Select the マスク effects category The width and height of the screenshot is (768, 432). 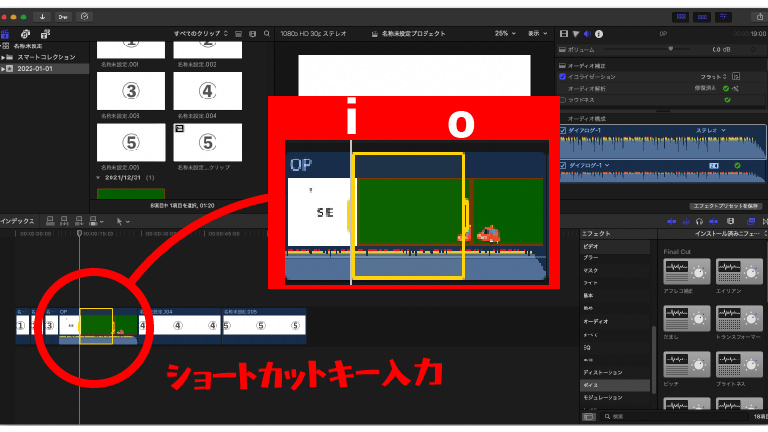pos(591,270)
